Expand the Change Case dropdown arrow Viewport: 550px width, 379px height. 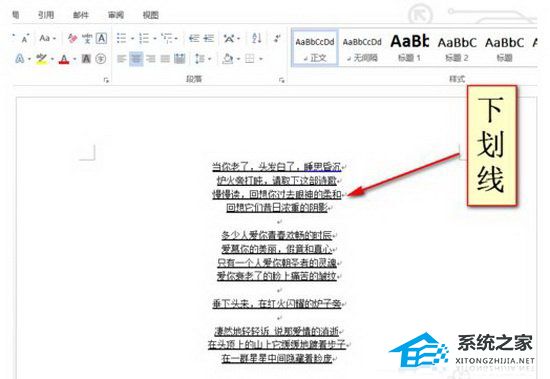pyautogui.click(x=54, y=38)
